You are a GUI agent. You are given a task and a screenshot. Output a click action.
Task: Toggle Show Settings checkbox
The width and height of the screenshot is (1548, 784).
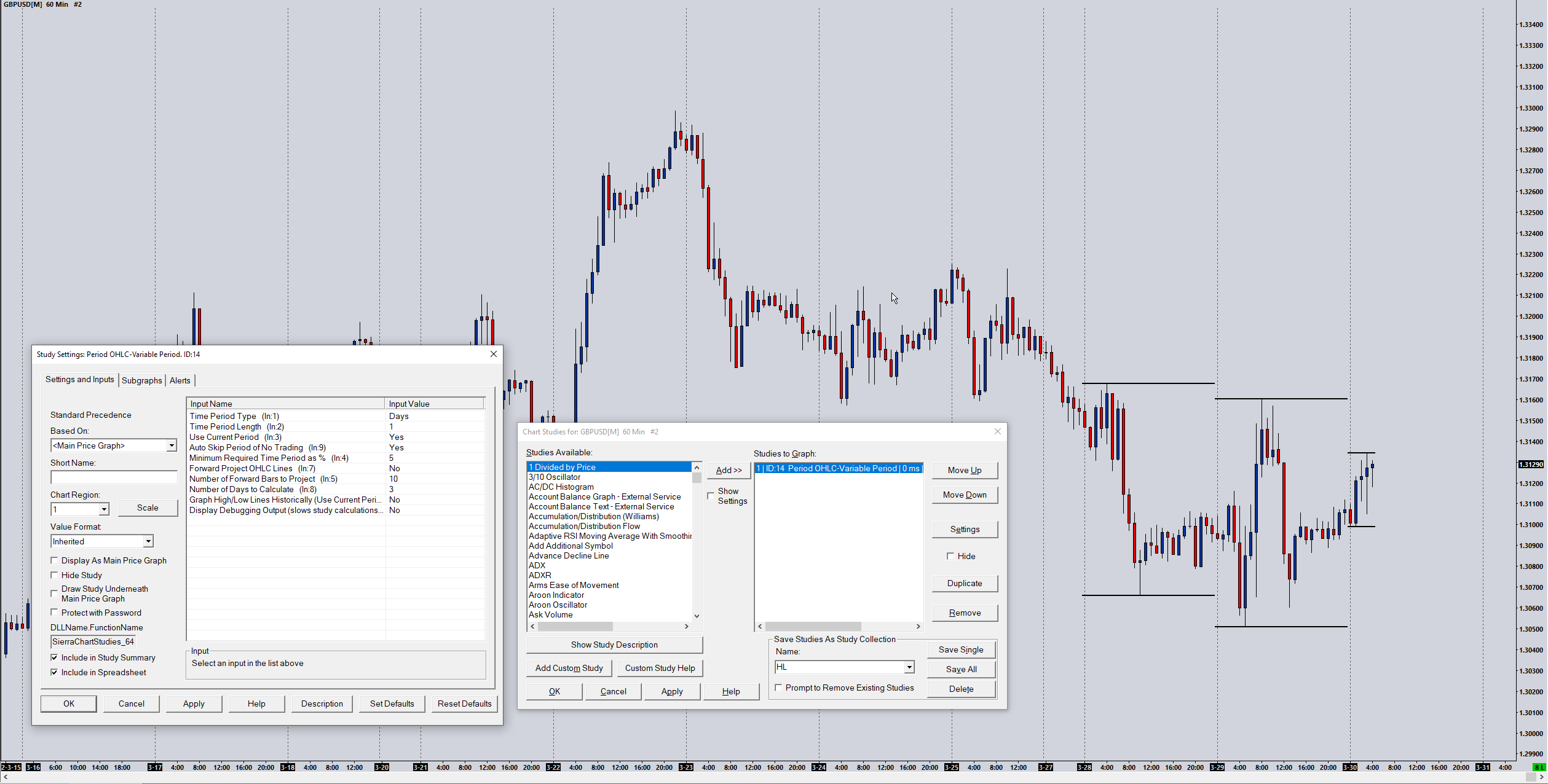(711, 495)
